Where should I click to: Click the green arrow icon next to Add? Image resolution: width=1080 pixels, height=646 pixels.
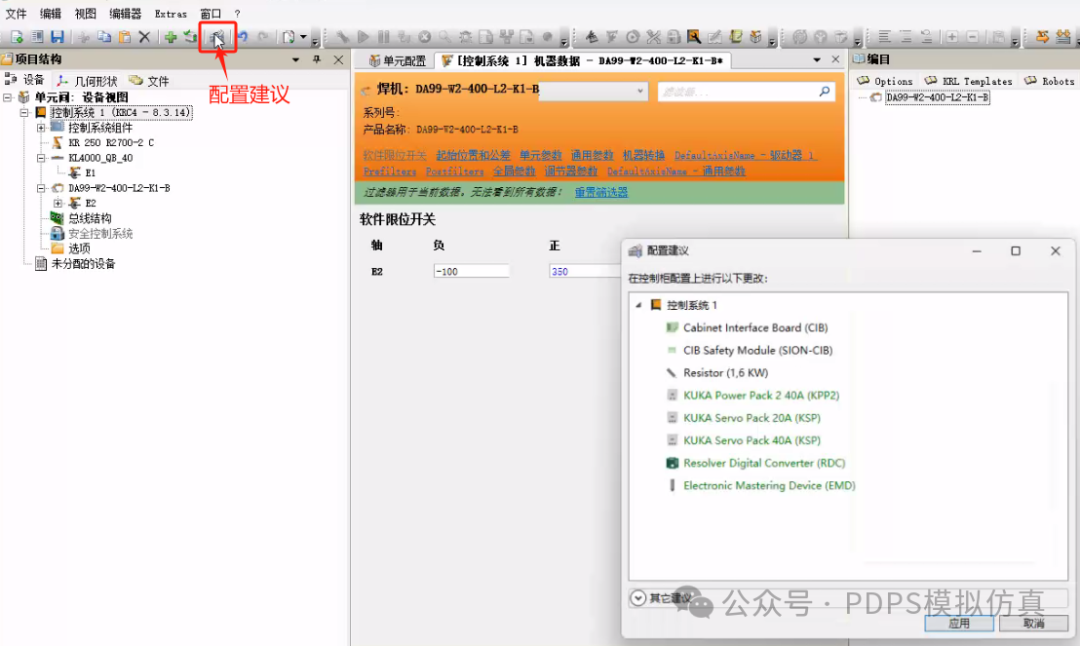pos(191,37)
